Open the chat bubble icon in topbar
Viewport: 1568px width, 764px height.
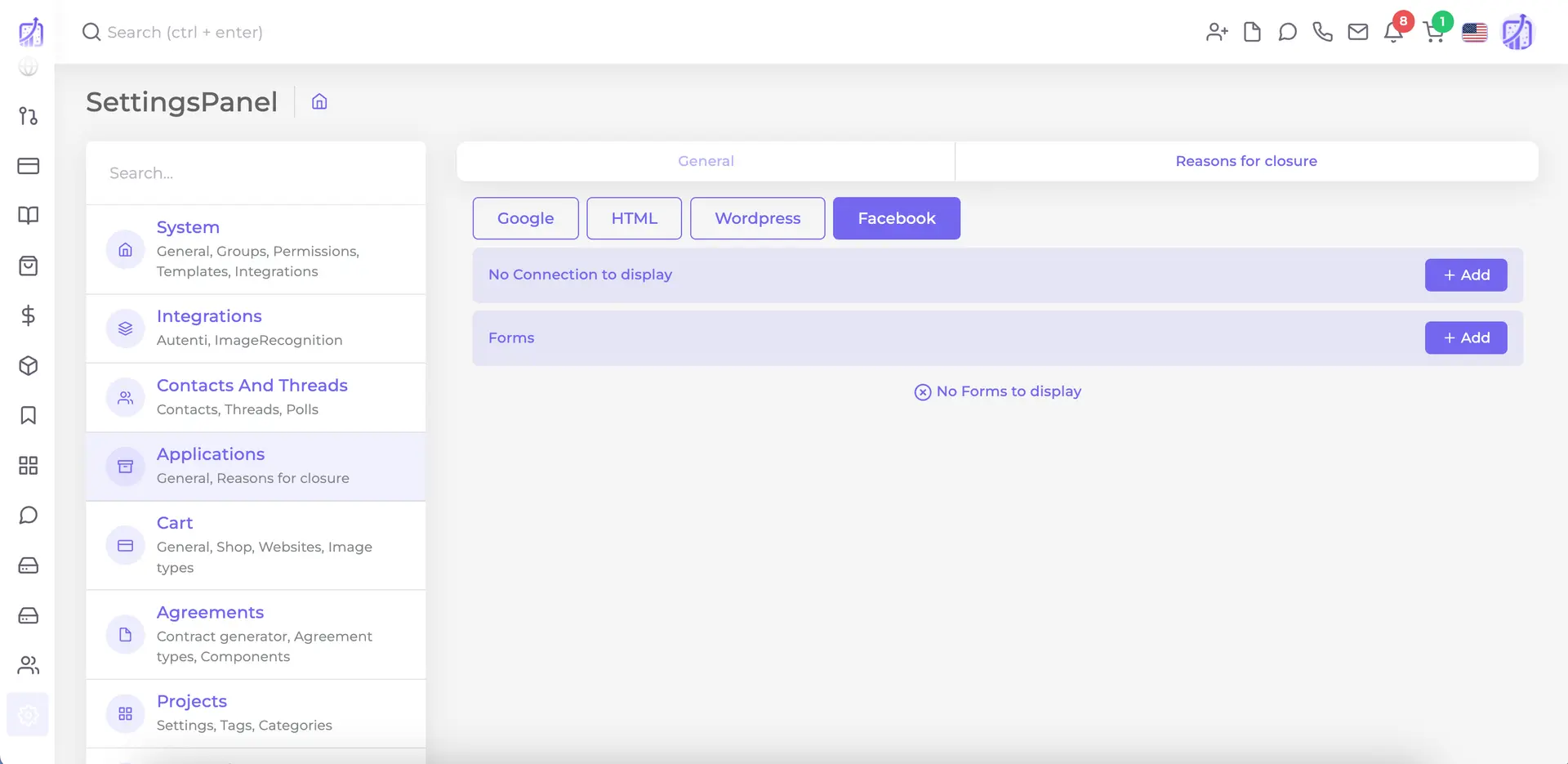(x=1288, y=32)
